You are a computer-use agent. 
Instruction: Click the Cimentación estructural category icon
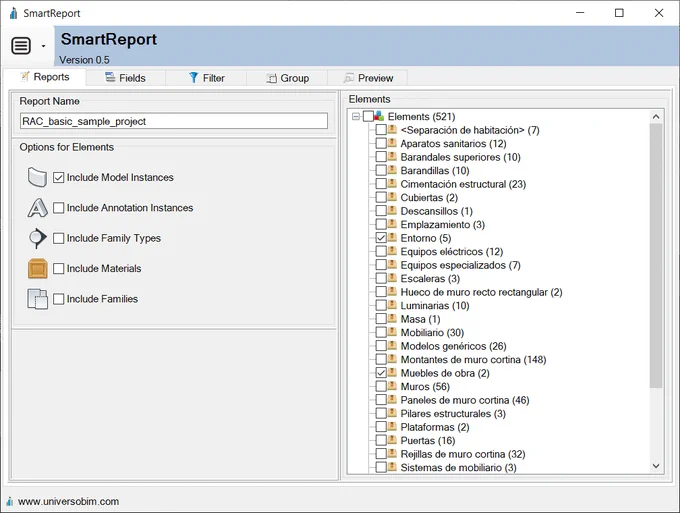coord(392,183)
